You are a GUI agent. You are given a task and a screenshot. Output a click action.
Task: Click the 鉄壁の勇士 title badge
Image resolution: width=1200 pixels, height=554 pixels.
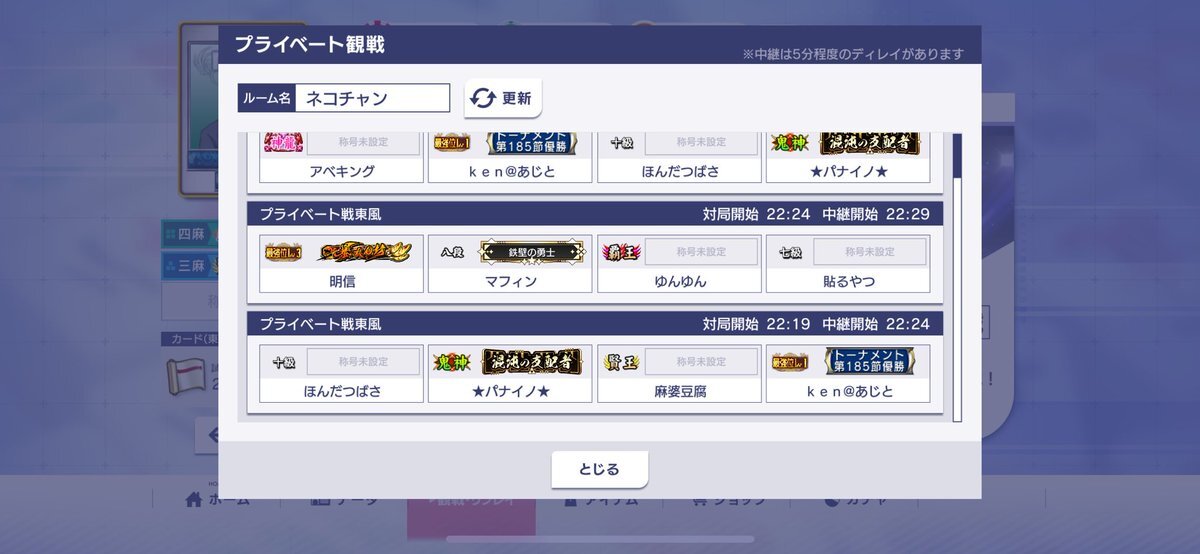(x=532, y=252)
